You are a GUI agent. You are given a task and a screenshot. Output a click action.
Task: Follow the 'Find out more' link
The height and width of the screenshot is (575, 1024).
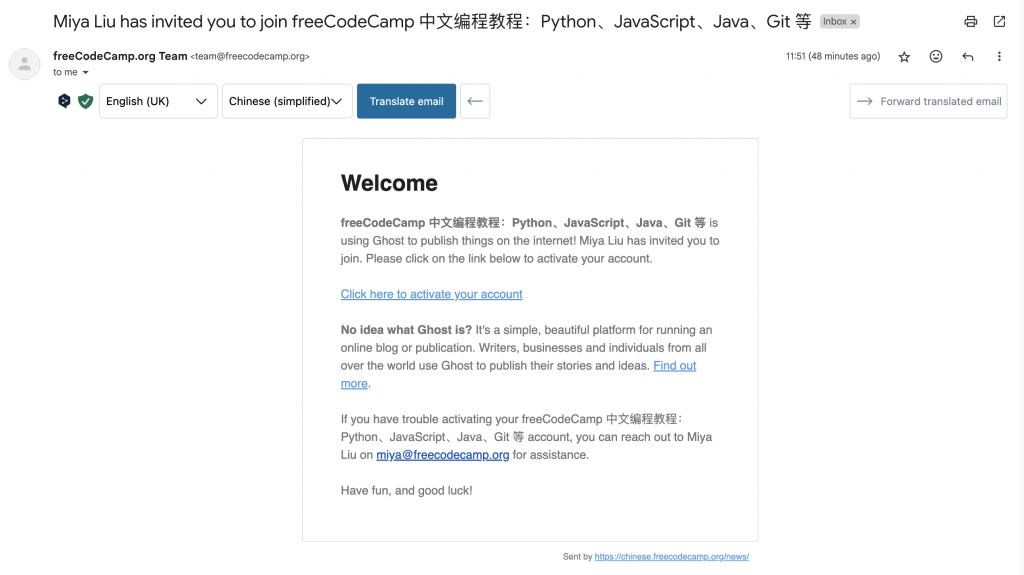(x=675, y=366)
